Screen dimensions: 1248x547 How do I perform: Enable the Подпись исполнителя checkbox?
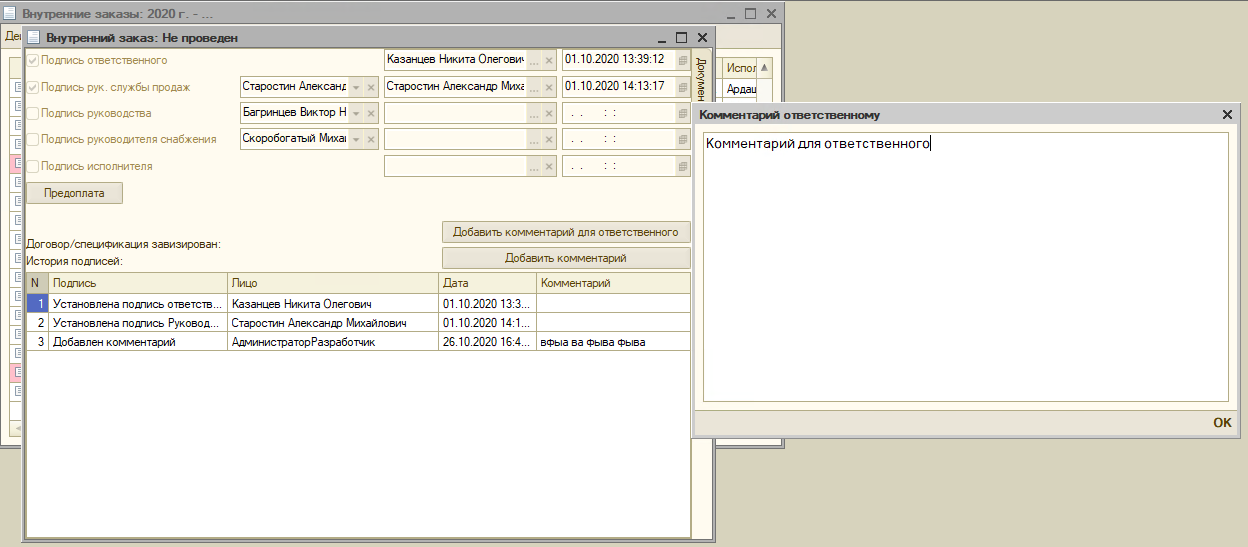pyautogui.click(x=33, y=166)
